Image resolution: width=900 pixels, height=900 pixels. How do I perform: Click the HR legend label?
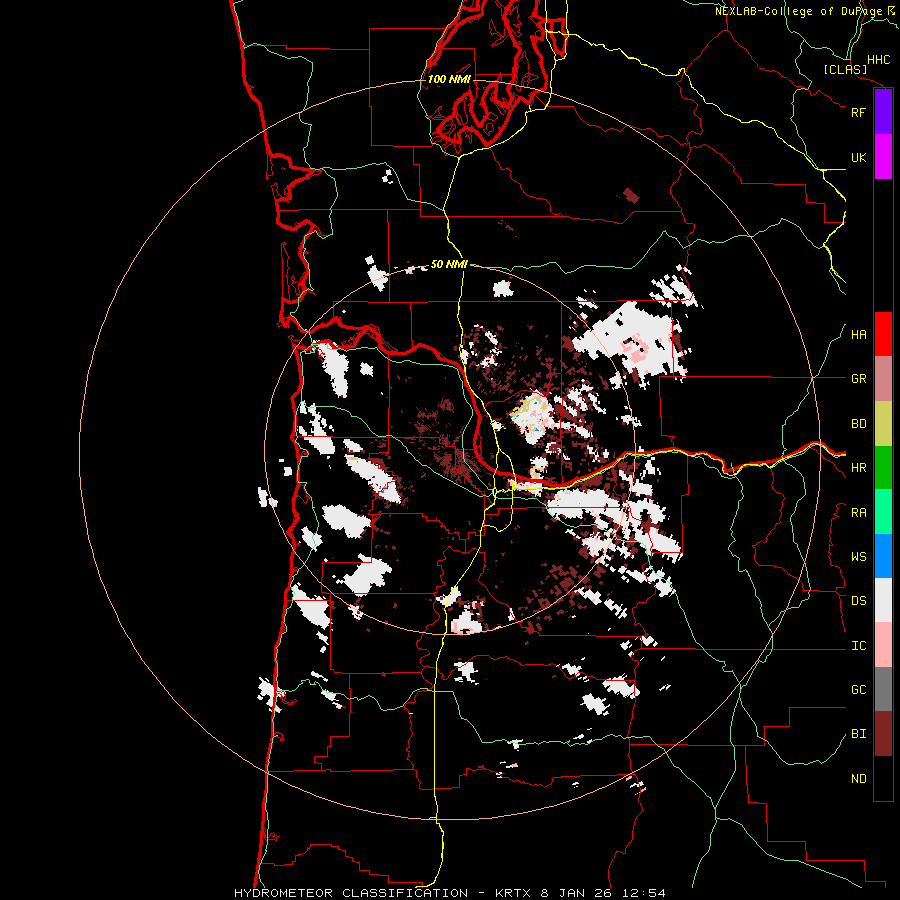[858, 468]
